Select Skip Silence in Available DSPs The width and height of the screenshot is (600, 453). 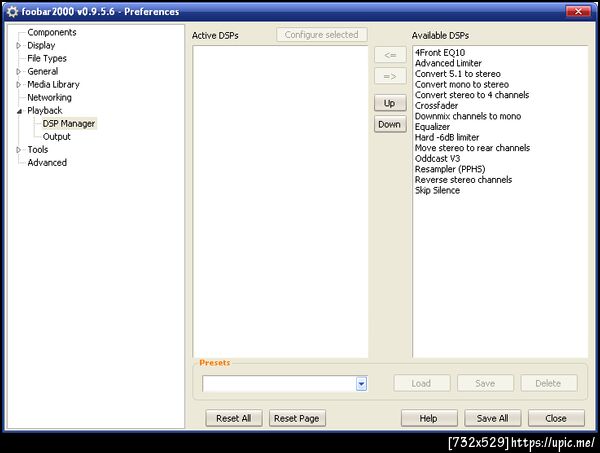[x=437, y=190]
